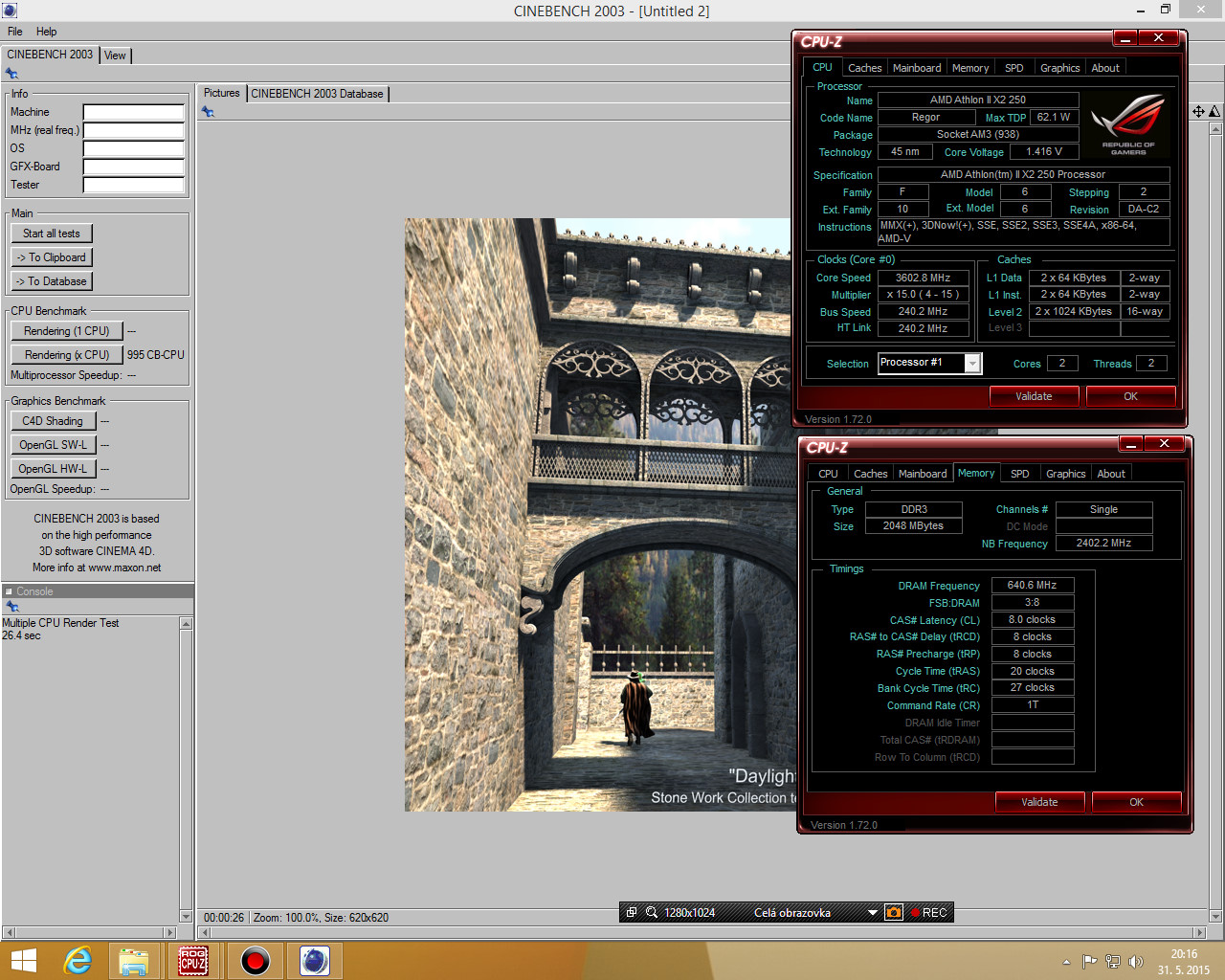Click console scrollbar down arrow
This screenshot has width=1225, height=980.
coord(186,916)
